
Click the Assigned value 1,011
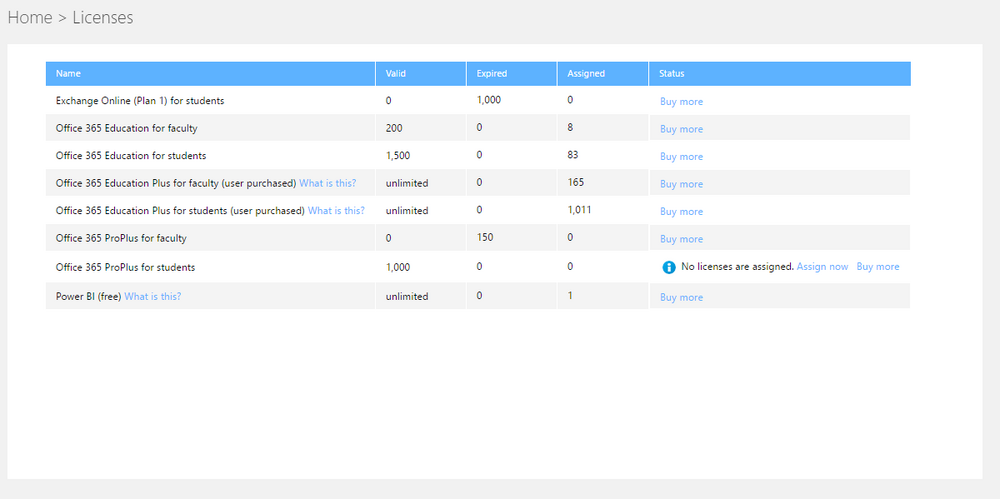[x=579, y=209]
